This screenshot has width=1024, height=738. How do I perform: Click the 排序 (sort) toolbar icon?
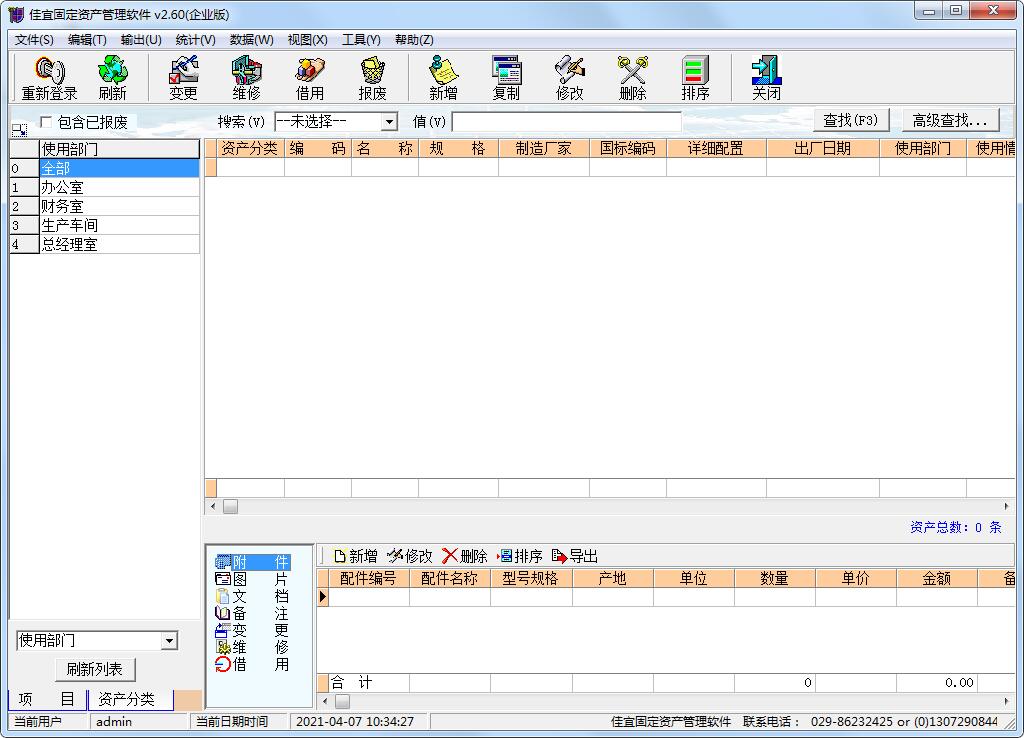click(x=695, y=78)
